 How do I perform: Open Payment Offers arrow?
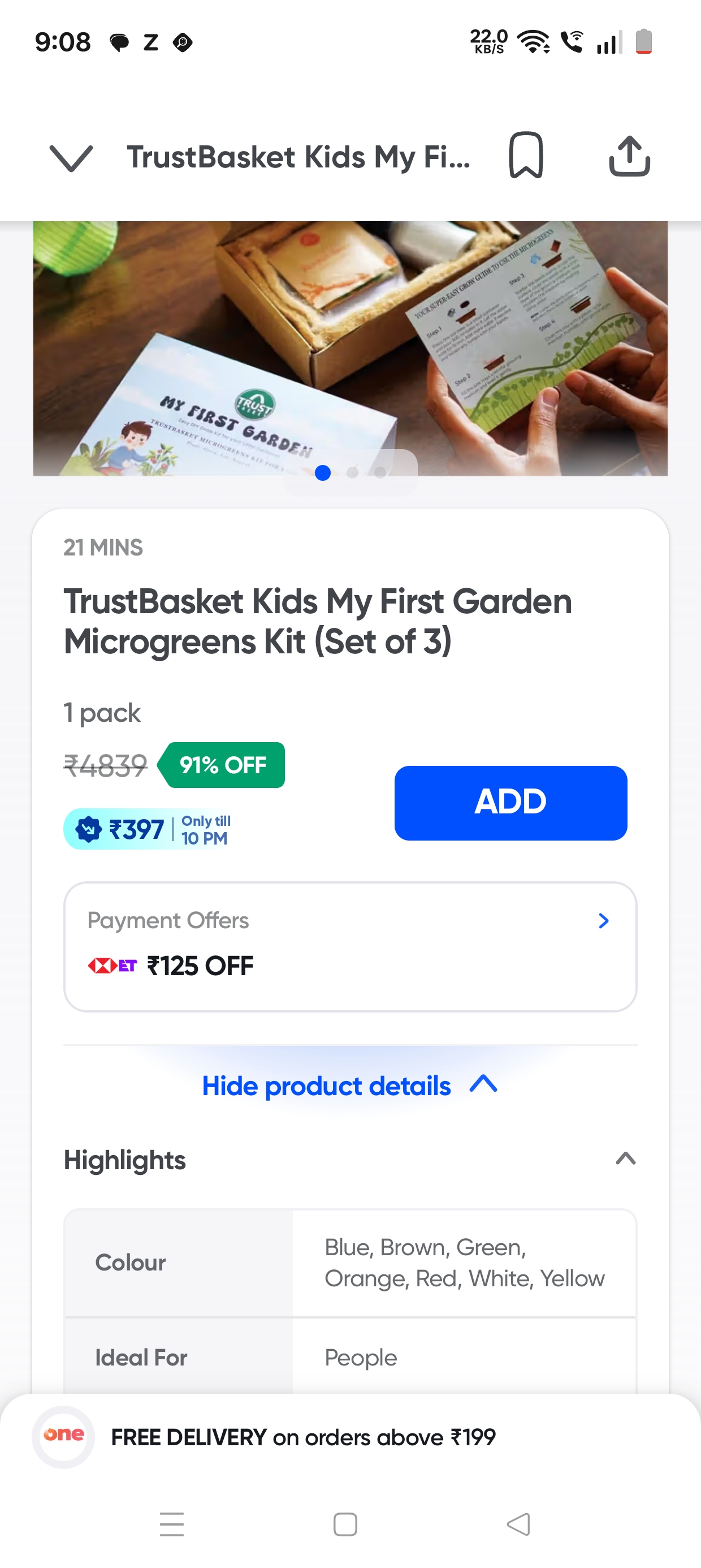(603, 920)
